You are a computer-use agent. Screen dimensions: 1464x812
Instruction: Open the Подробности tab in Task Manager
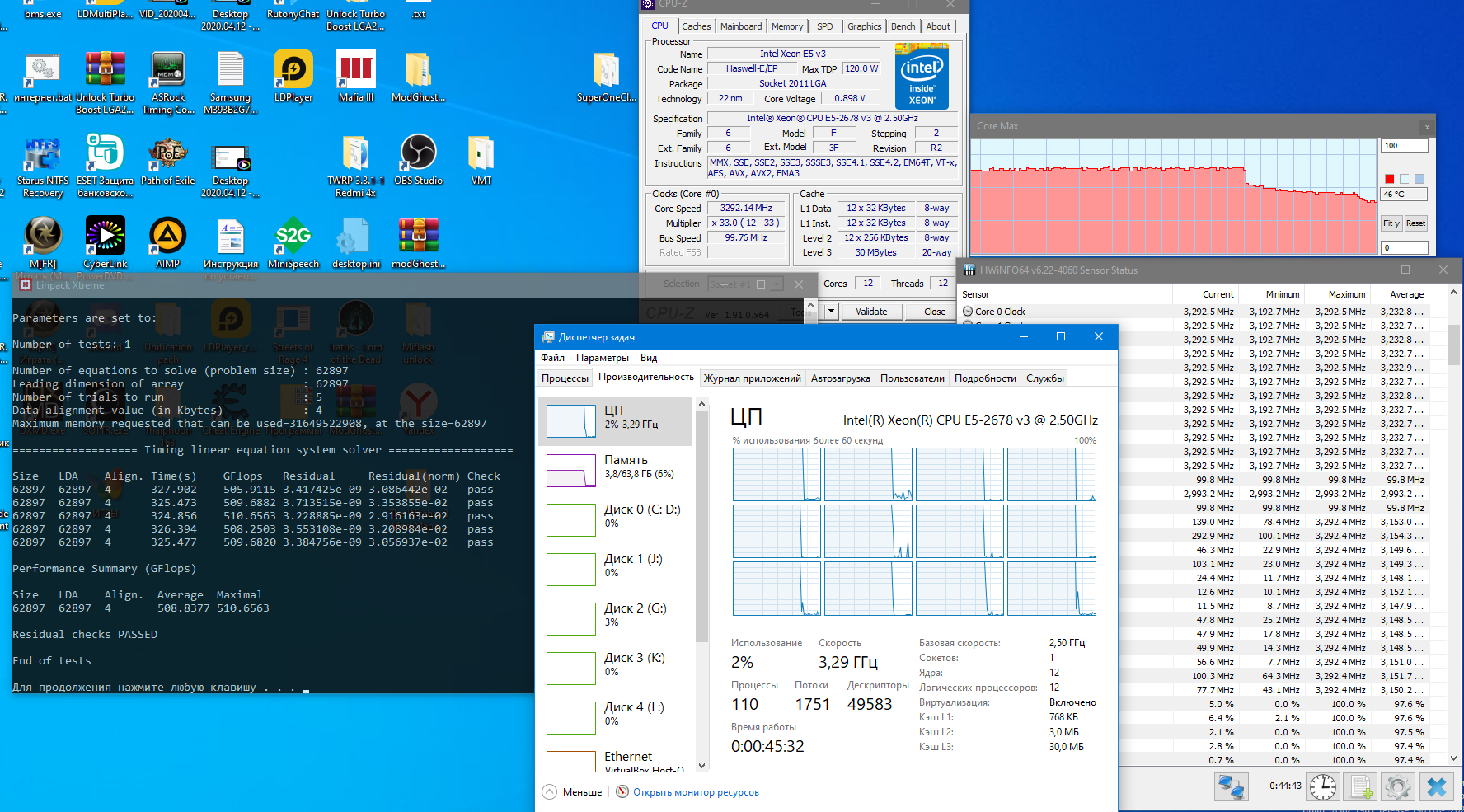pyautogui.click(x=985, y=378)
